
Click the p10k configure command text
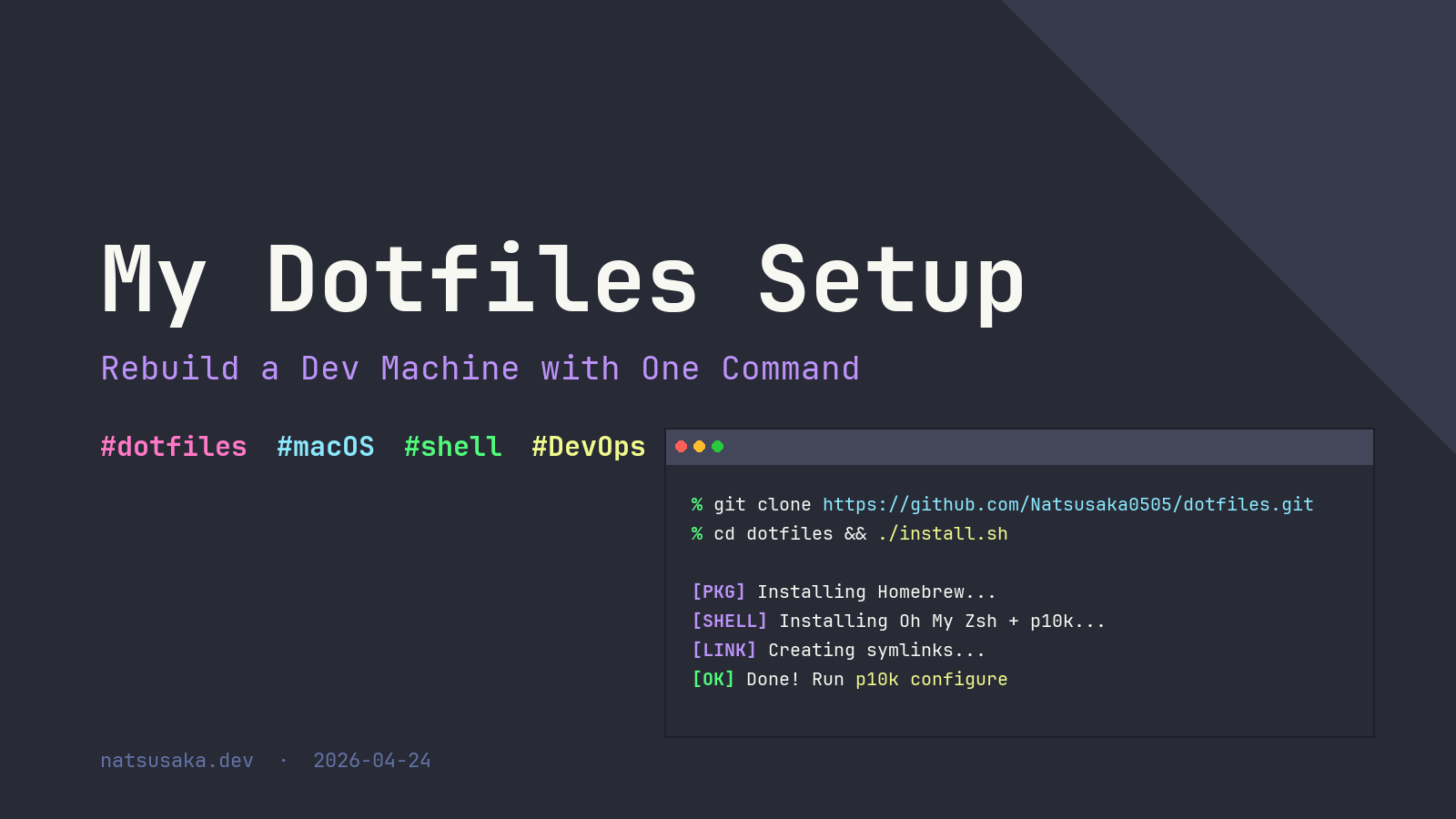[x=931, y=679]
